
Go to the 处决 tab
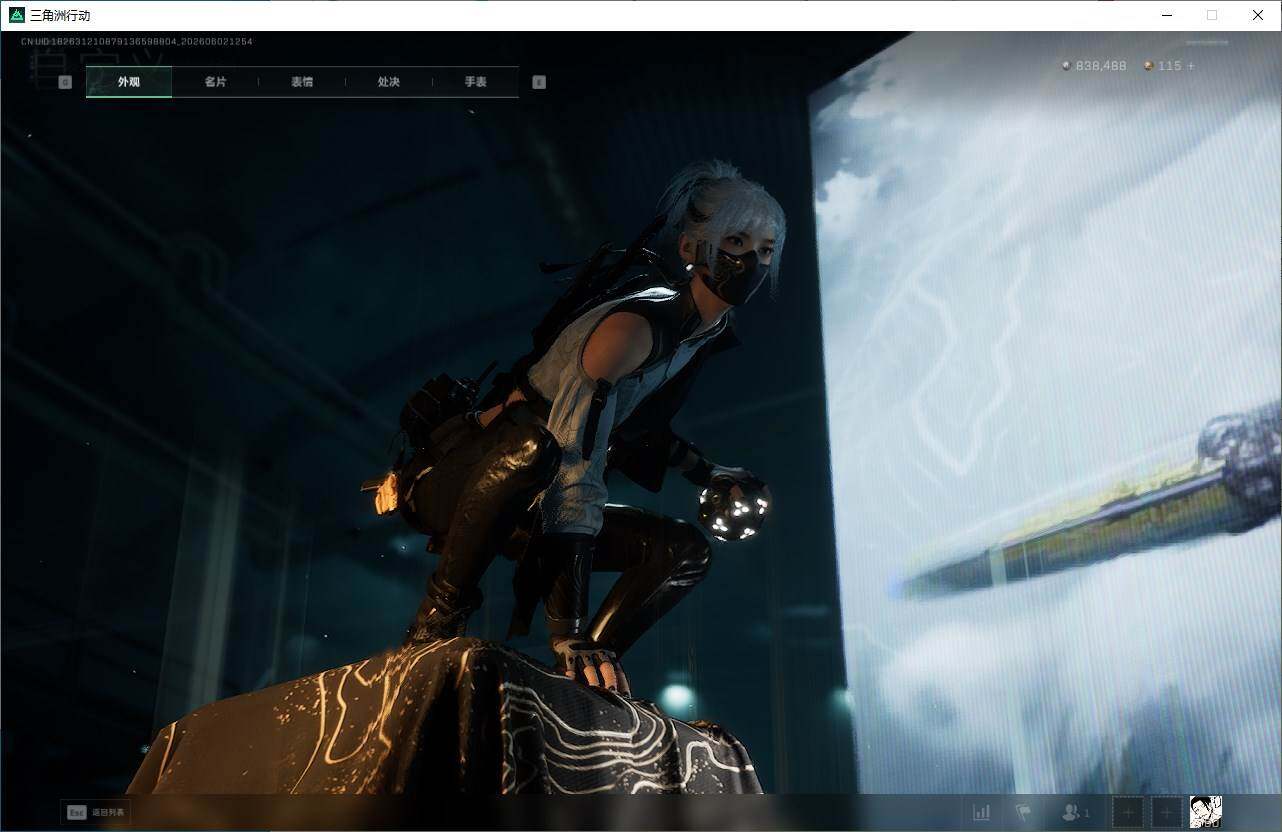point(389,82)
